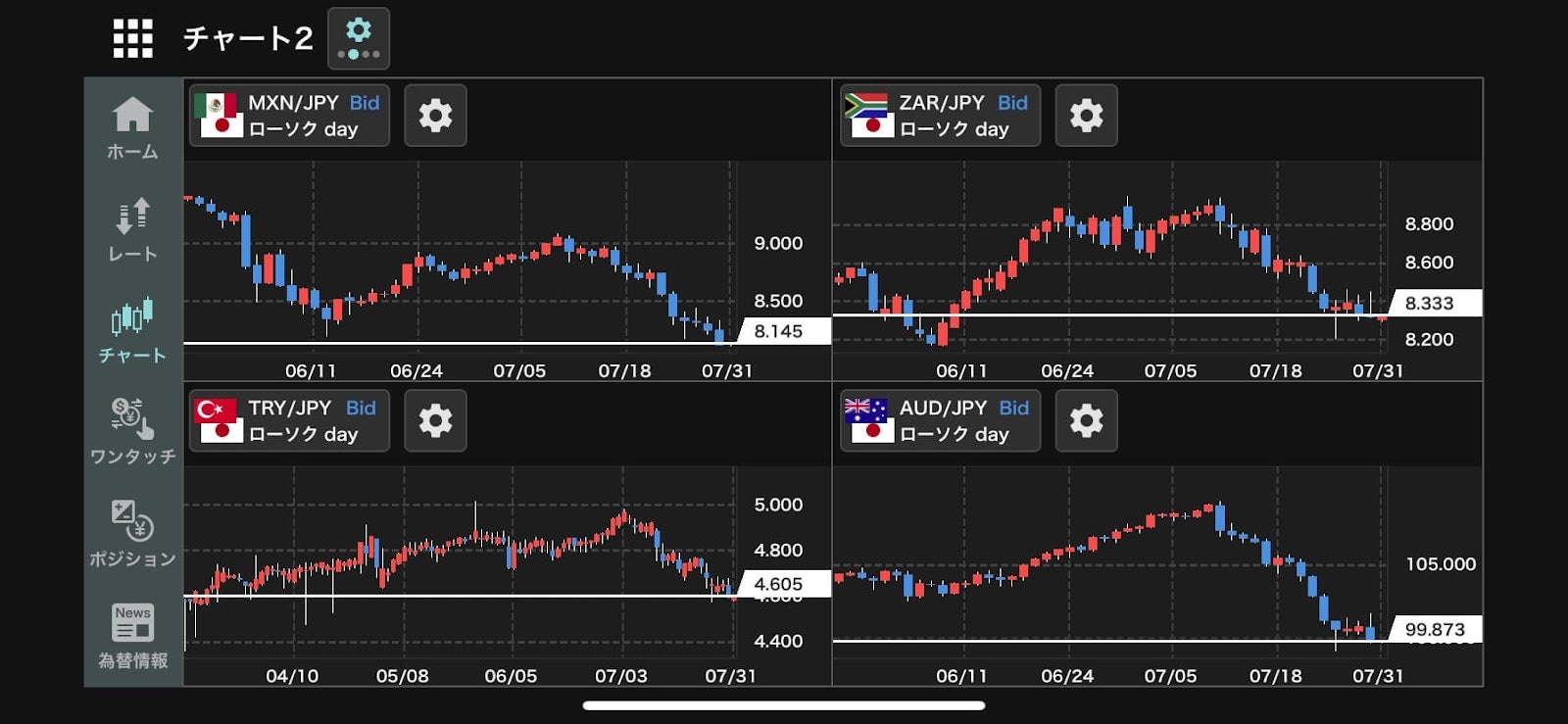Open AUD/JPY chart settings gear
This screenshot has height=724, width=1568.
1086,420
